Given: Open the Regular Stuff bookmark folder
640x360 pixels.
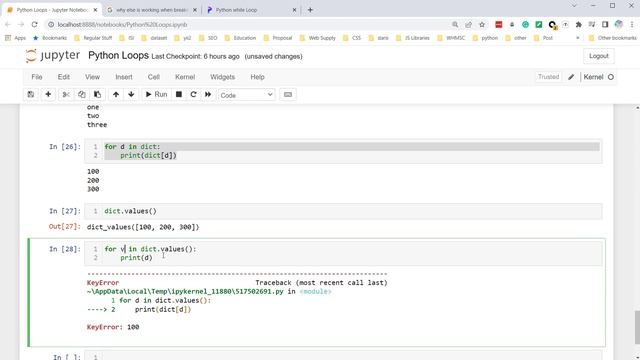Looking at the screenshot, I should click(93, 38).
